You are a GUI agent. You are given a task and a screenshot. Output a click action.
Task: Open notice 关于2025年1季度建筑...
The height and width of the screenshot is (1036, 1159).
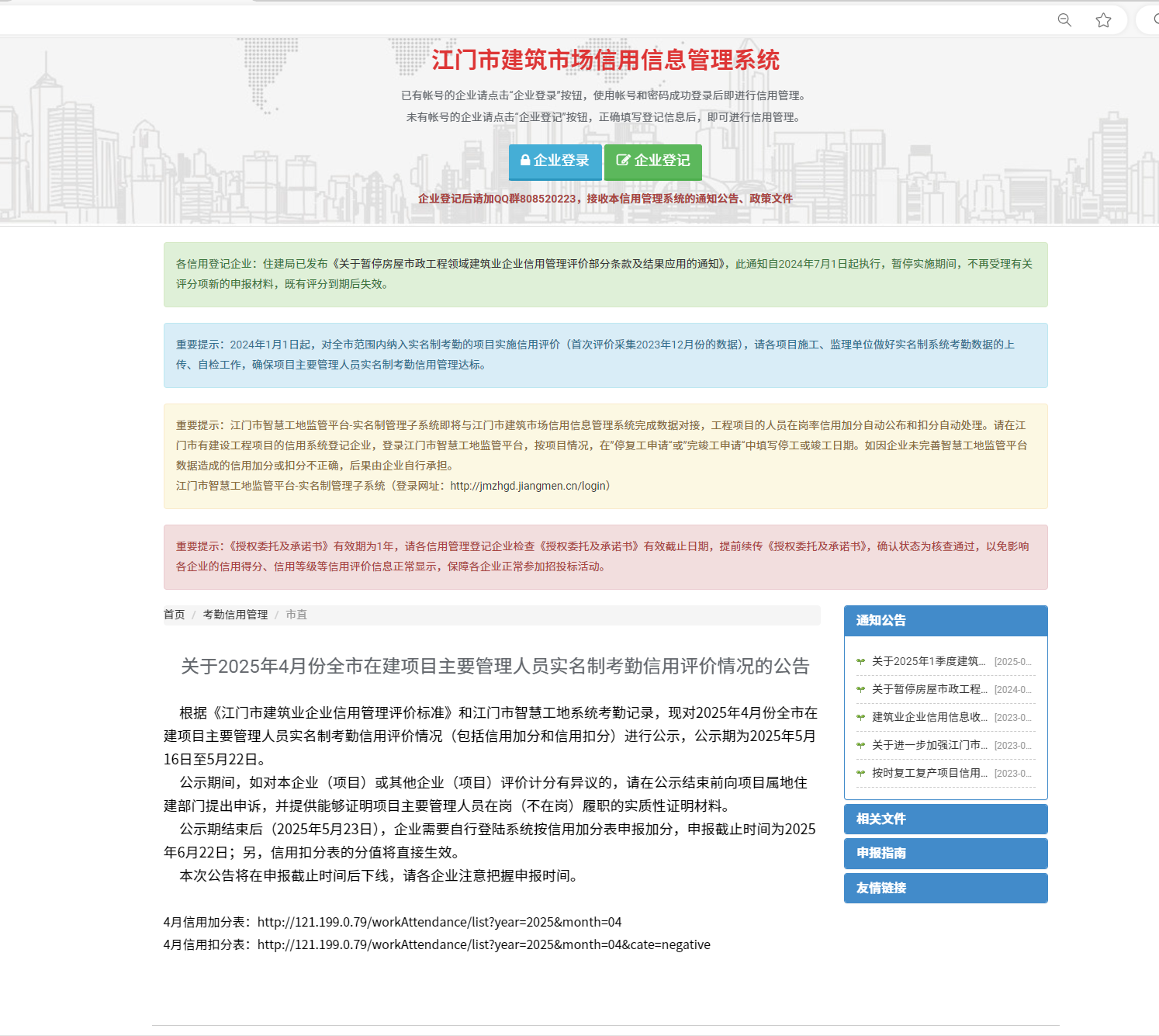[x=929, y=661]
